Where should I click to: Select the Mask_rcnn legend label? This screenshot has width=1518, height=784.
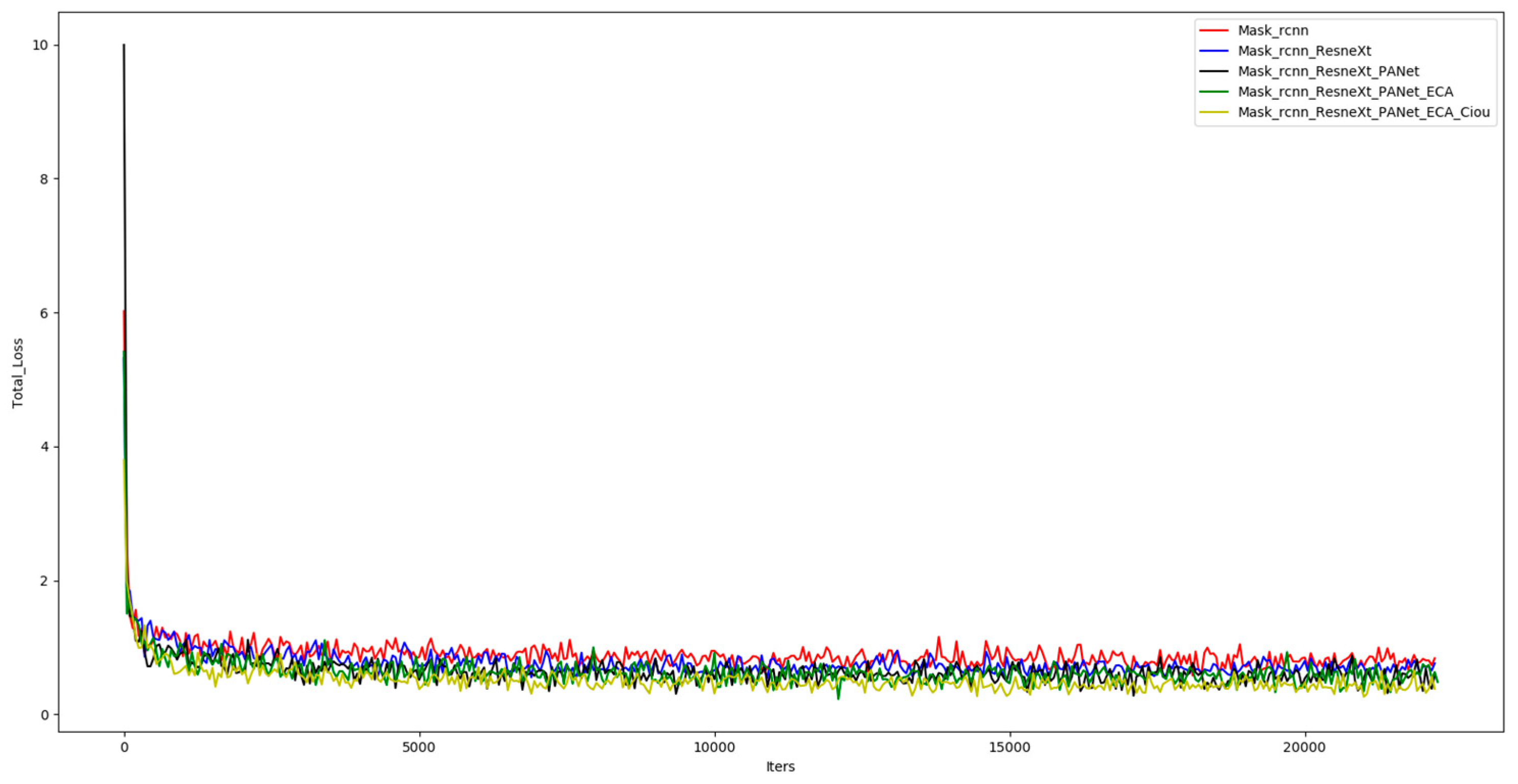[x=1273, y=31]
